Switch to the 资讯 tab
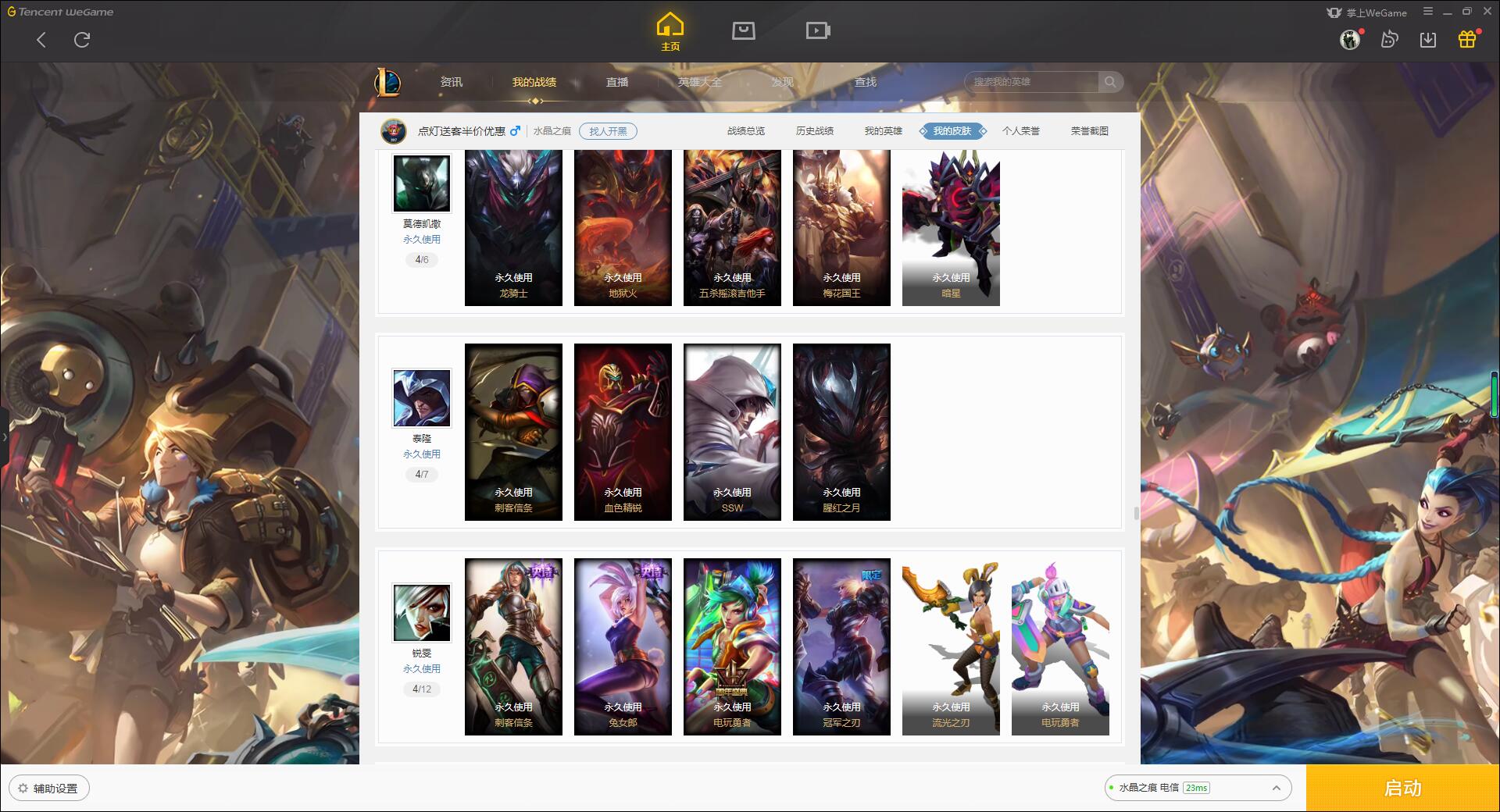1500x812 pixels. point(452,82)
